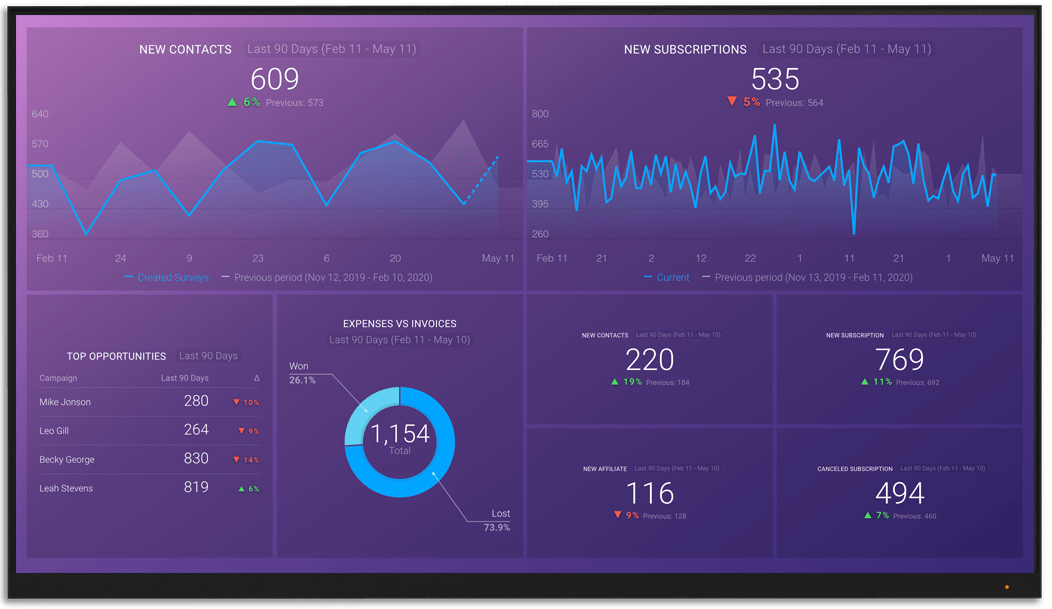Click the 1,154 Total in donut center
Screen dimensions: 1052x609
coord(400,436)
